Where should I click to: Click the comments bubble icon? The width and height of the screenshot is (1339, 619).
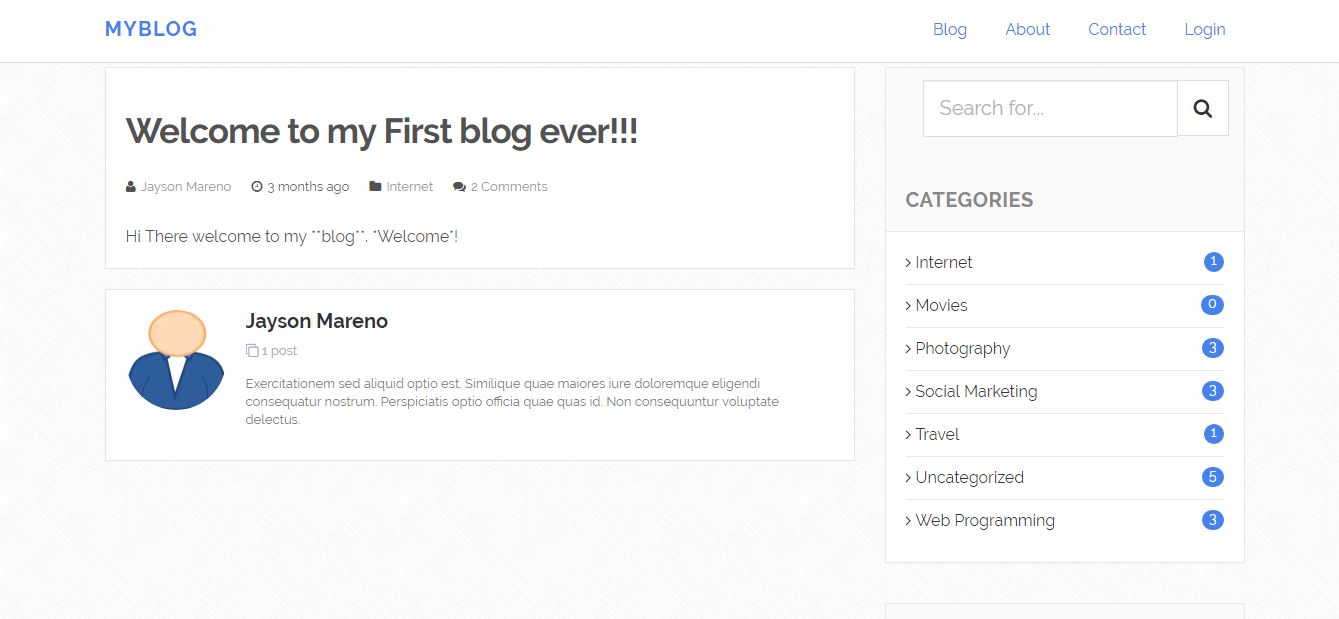pos(459,187)
